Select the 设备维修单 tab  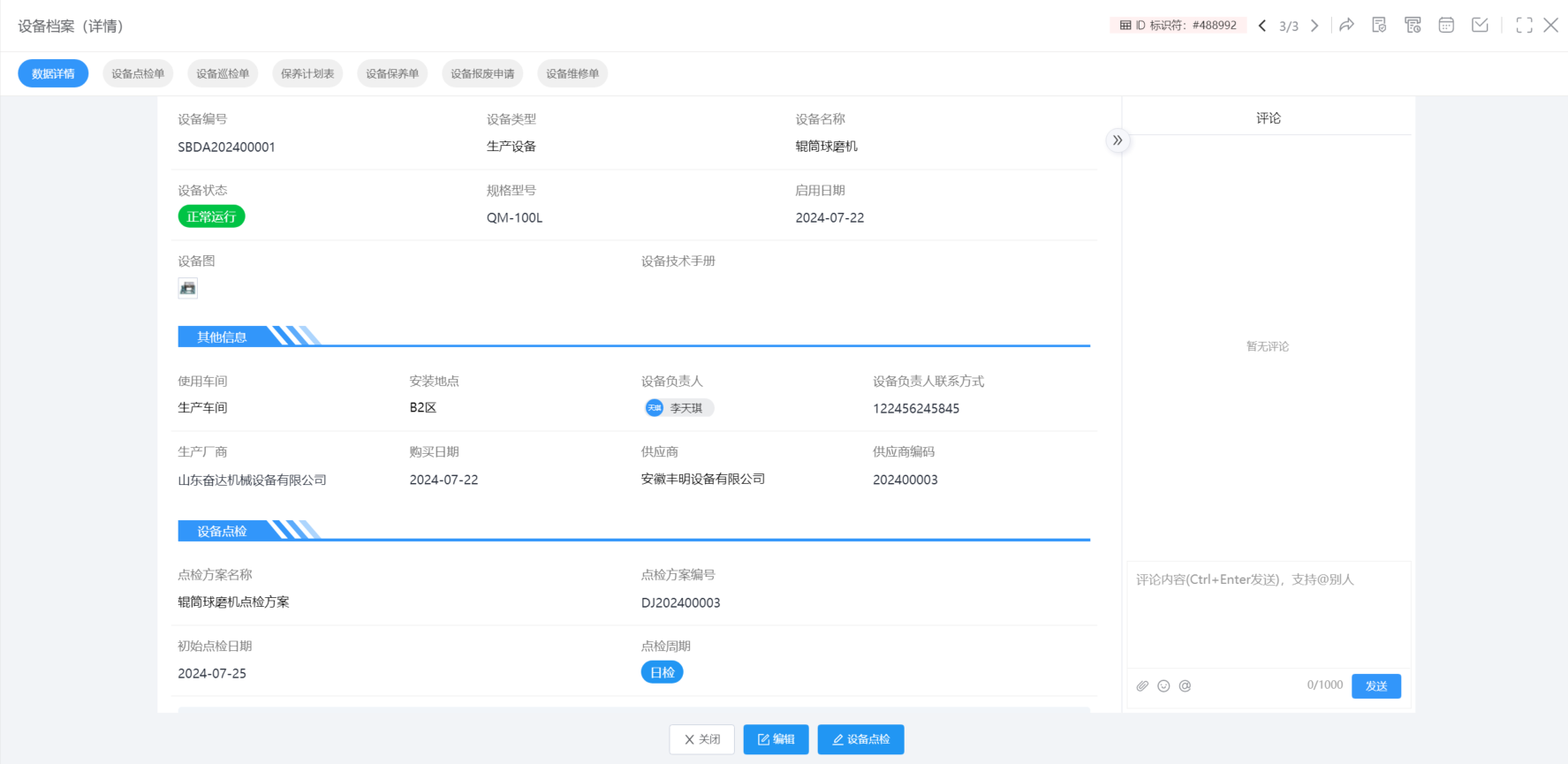point(572,73)
